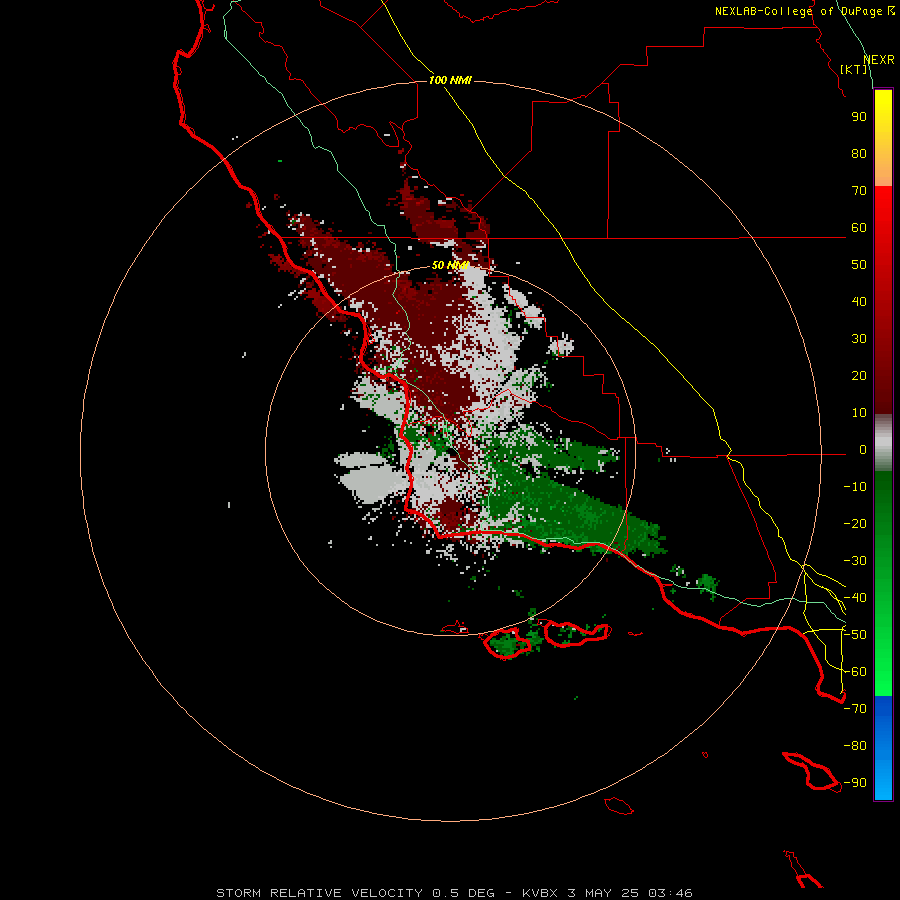Click the blue bottom segment of color bar
900x900 pixels.
(883, 748)
